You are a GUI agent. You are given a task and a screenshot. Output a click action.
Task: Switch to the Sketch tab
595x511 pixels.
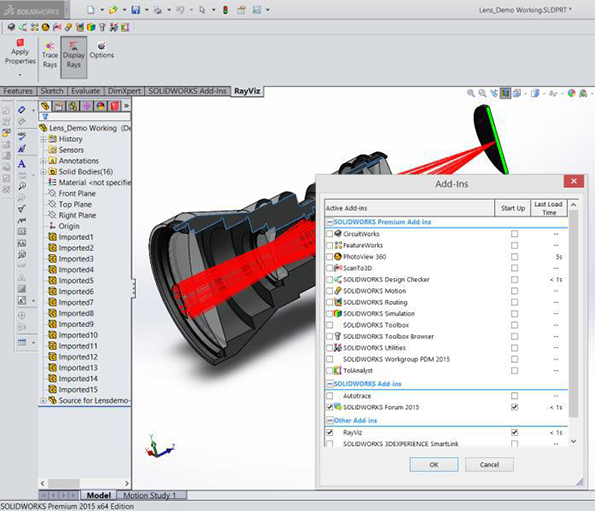[x=52, y=91]
